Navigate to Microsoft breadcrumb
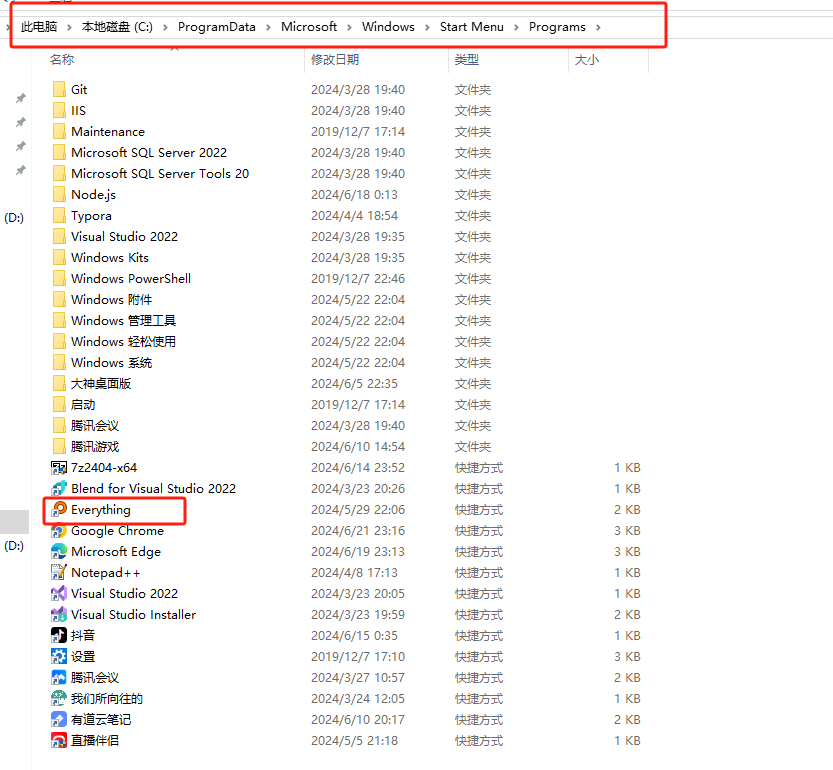The width and height of the screenshot is (833, 770). pyautogui.click(x=309, y=27)
